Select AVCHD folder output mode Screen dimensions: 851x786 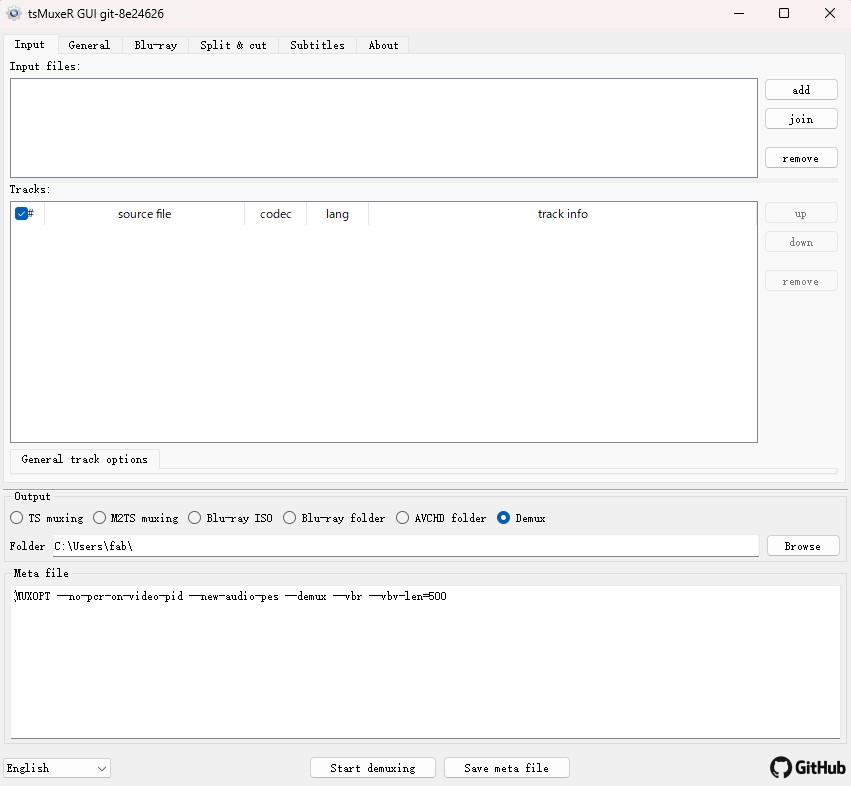point(403,518)
